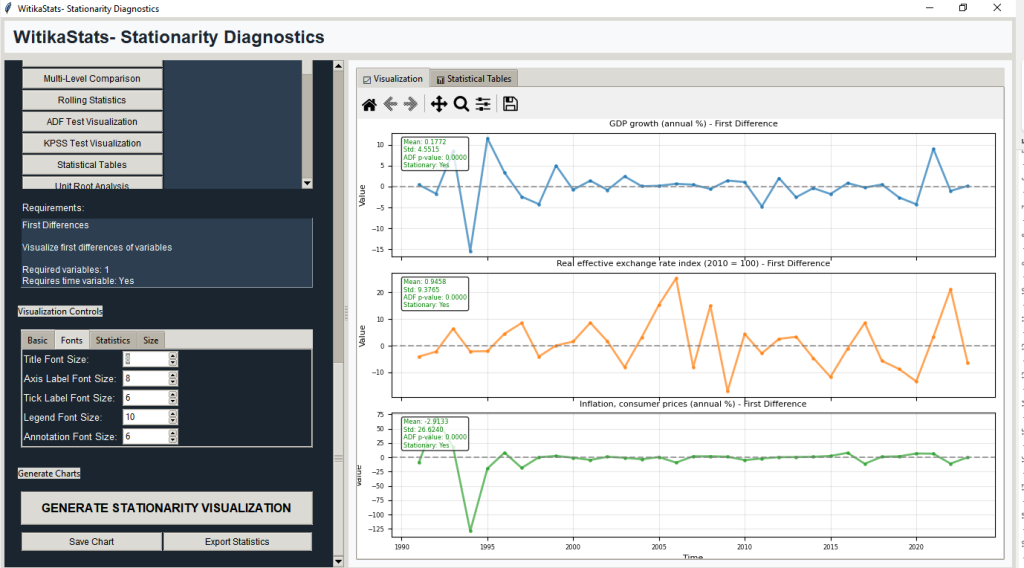Click the Home reset view icon
This screenshot has height=568, width=1024.
click(x=370, y=104)
